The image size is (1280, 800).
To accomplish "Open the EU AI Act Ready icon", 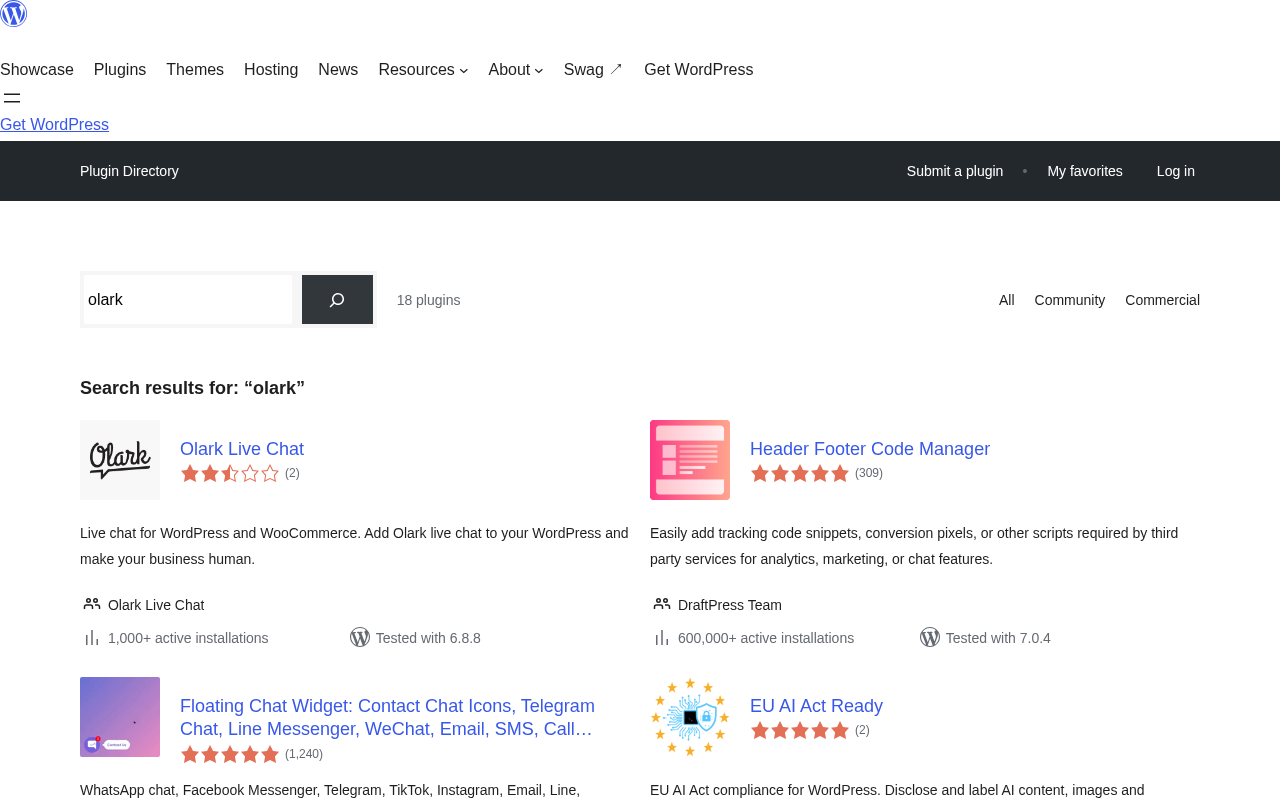I will pyautogui.click(x=690, y=717).
